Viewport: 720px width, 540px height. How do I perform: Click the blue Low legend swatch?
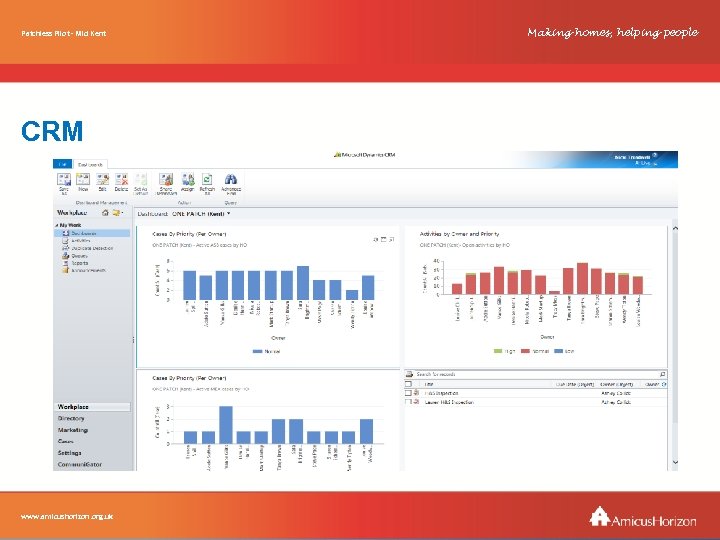pos(558,351)
